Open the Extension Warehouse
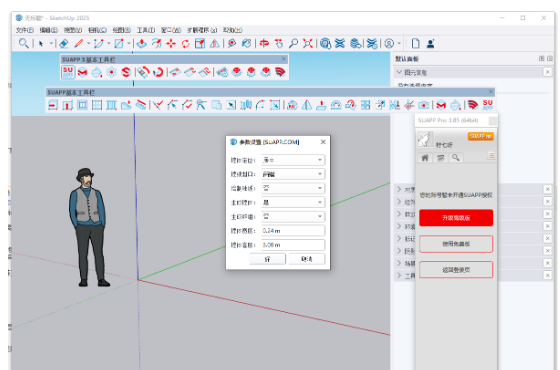Viewport: 560px width, 370px height. point(340,44)
